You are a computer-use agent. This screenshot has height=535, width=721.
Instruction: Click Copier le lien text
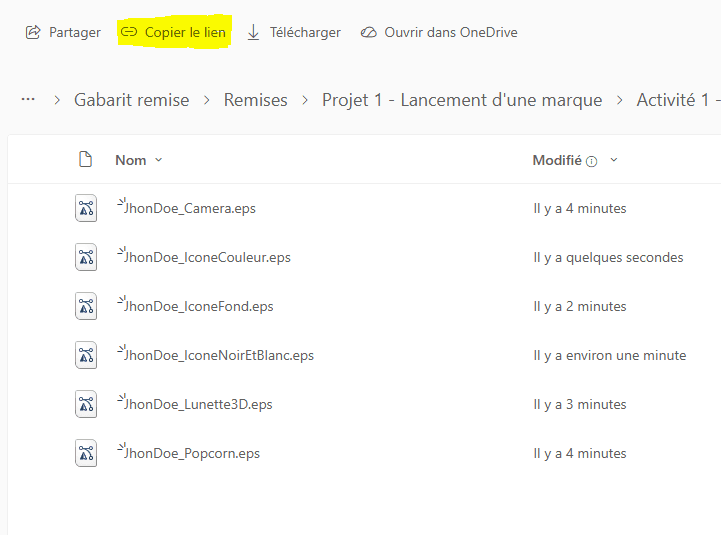point(185,32)
